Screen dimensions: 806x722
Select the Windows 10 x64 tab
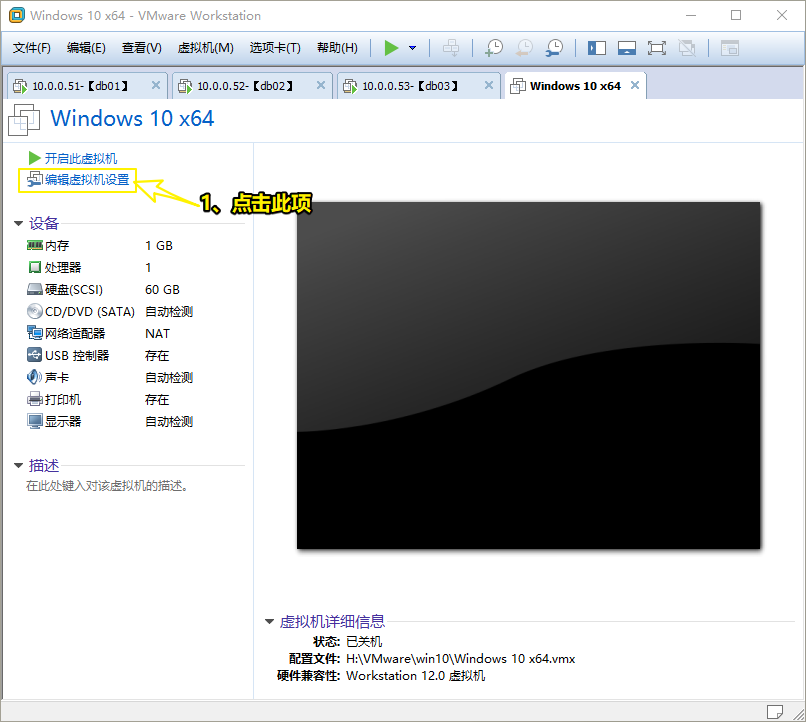[575, 86]
